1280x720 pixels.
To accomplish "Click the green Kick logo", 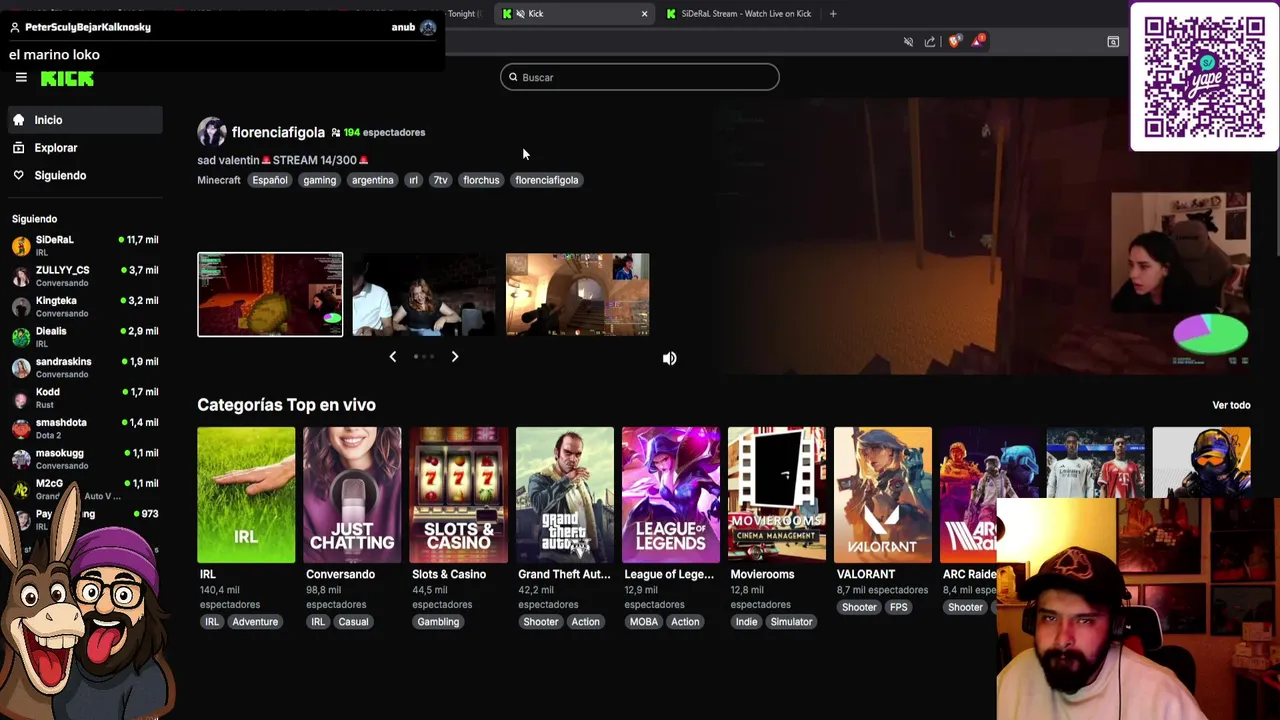I will tap(67, 79).
